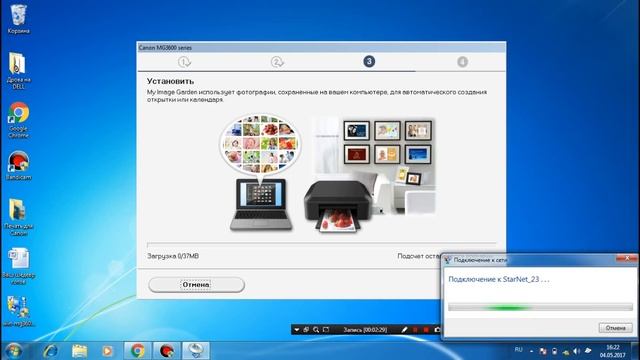Open the Google Chrome desktop shortcut

click(18, 120)
